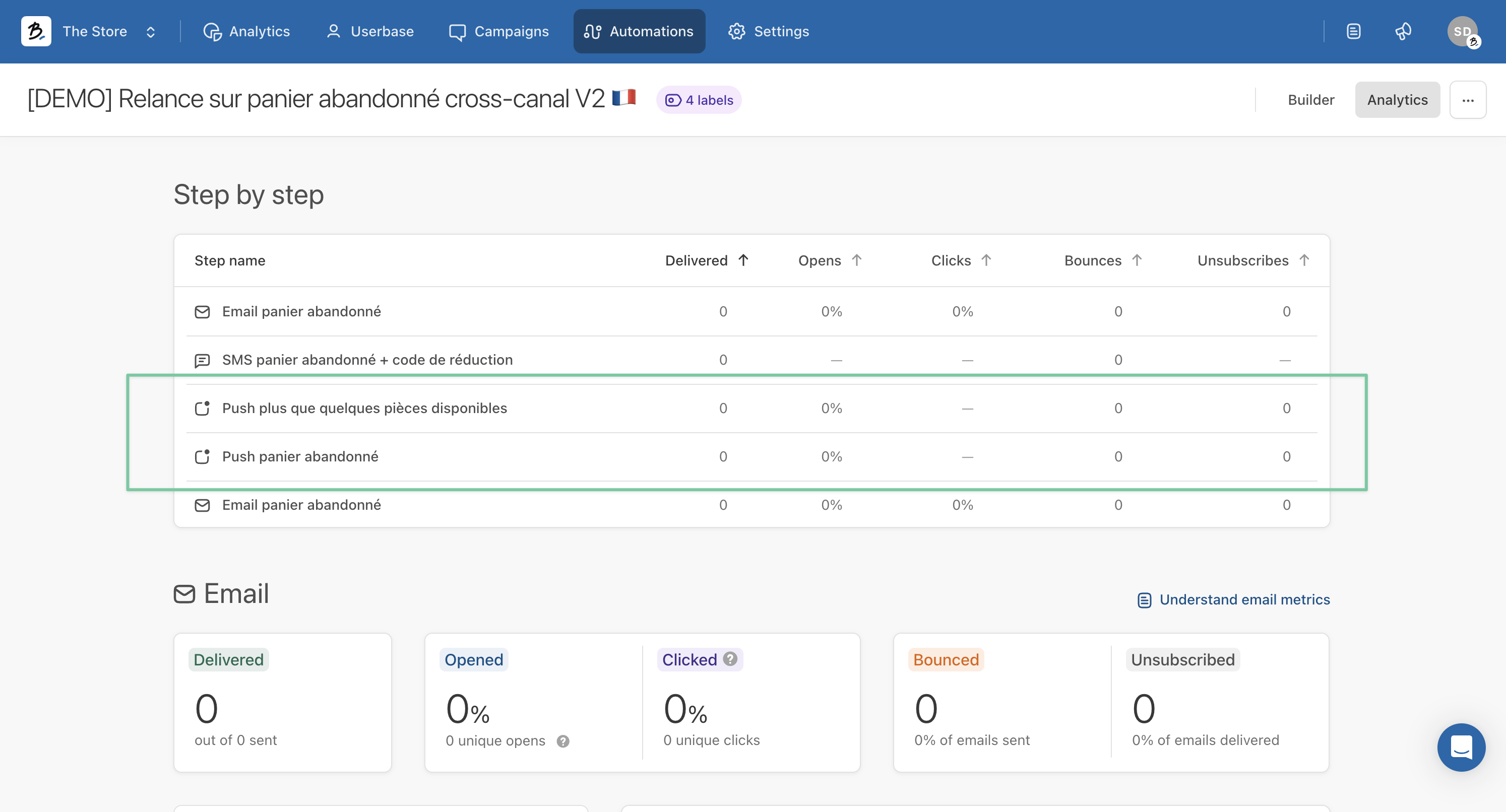The width and height of the screenshot is (1506, 812).
Task: Click the Delivered column header text
Action: (696, 260)
